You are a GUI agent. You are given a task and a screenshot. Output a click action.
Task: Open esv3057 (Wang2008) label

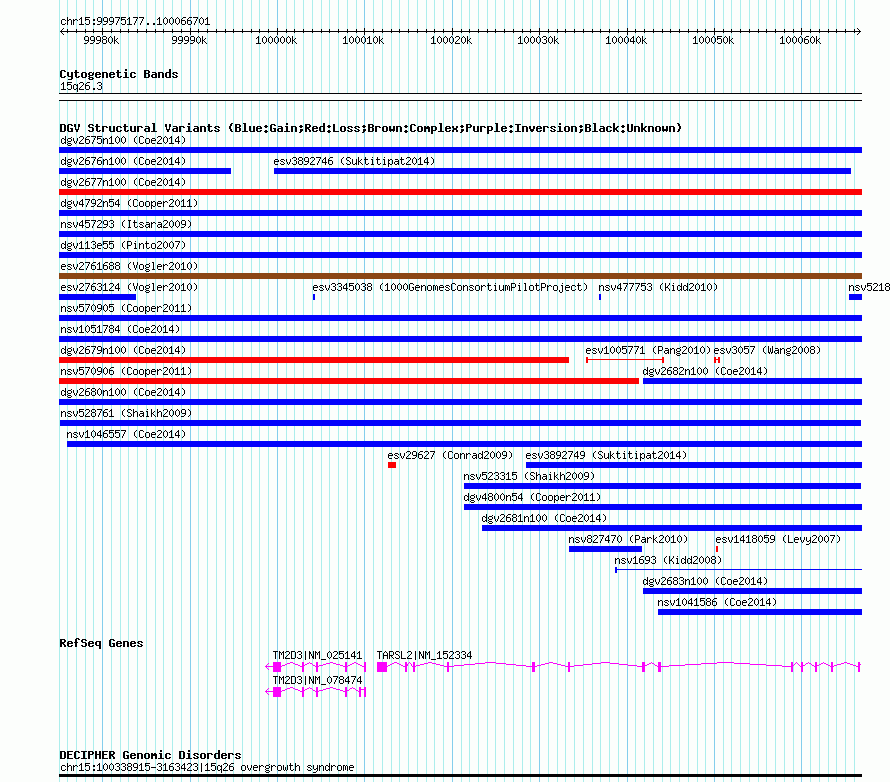point(767,350)
